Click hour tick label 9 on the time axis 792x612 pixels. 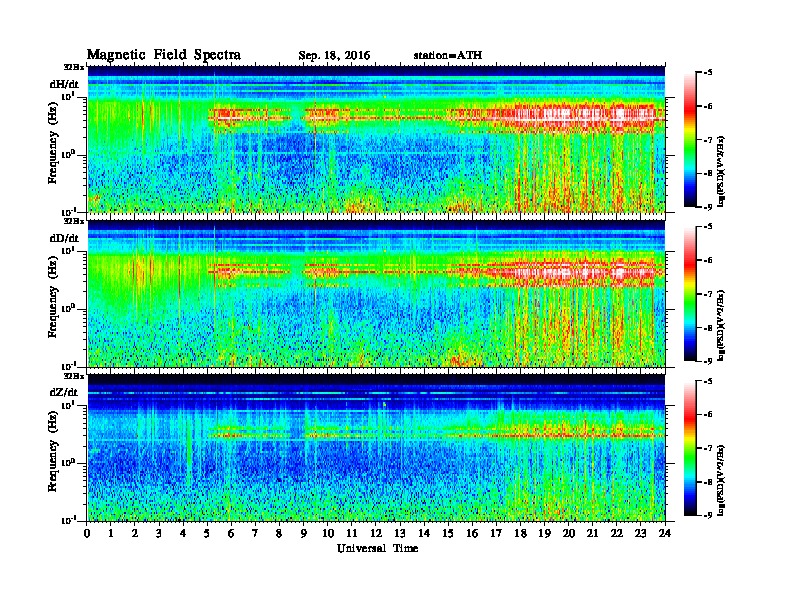pyautogui.click(x=304, y=533)
